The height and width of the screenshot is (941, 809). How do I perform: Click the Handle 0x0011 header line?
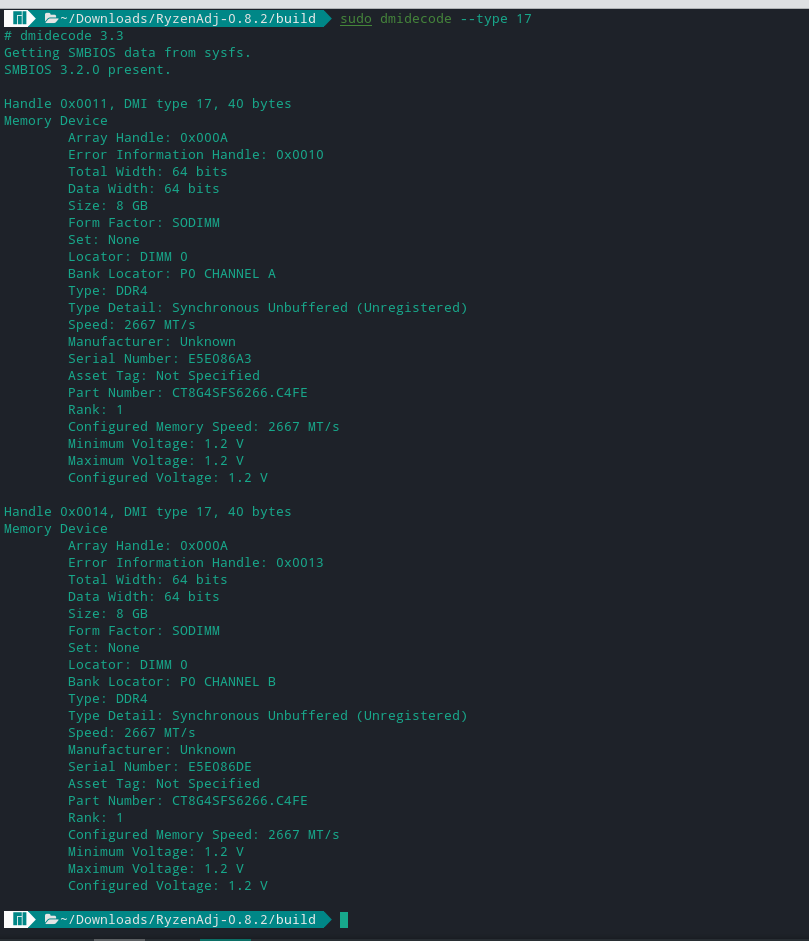pos(148,104)
